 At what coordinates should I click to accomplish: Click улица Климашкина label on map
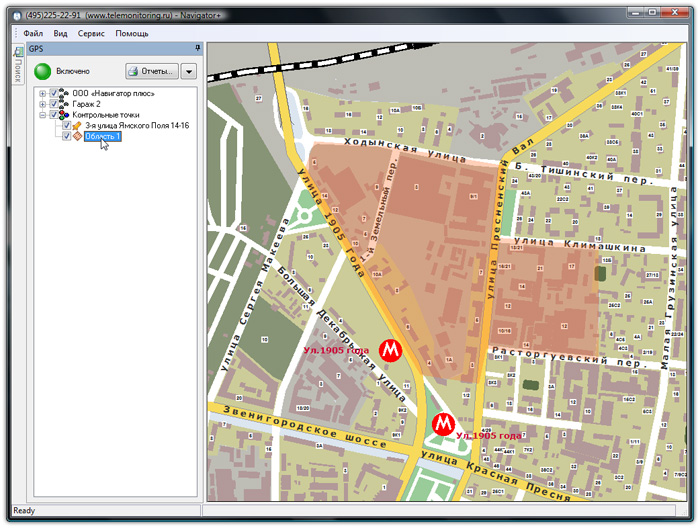pyautogui.click(x=580, y=245)
